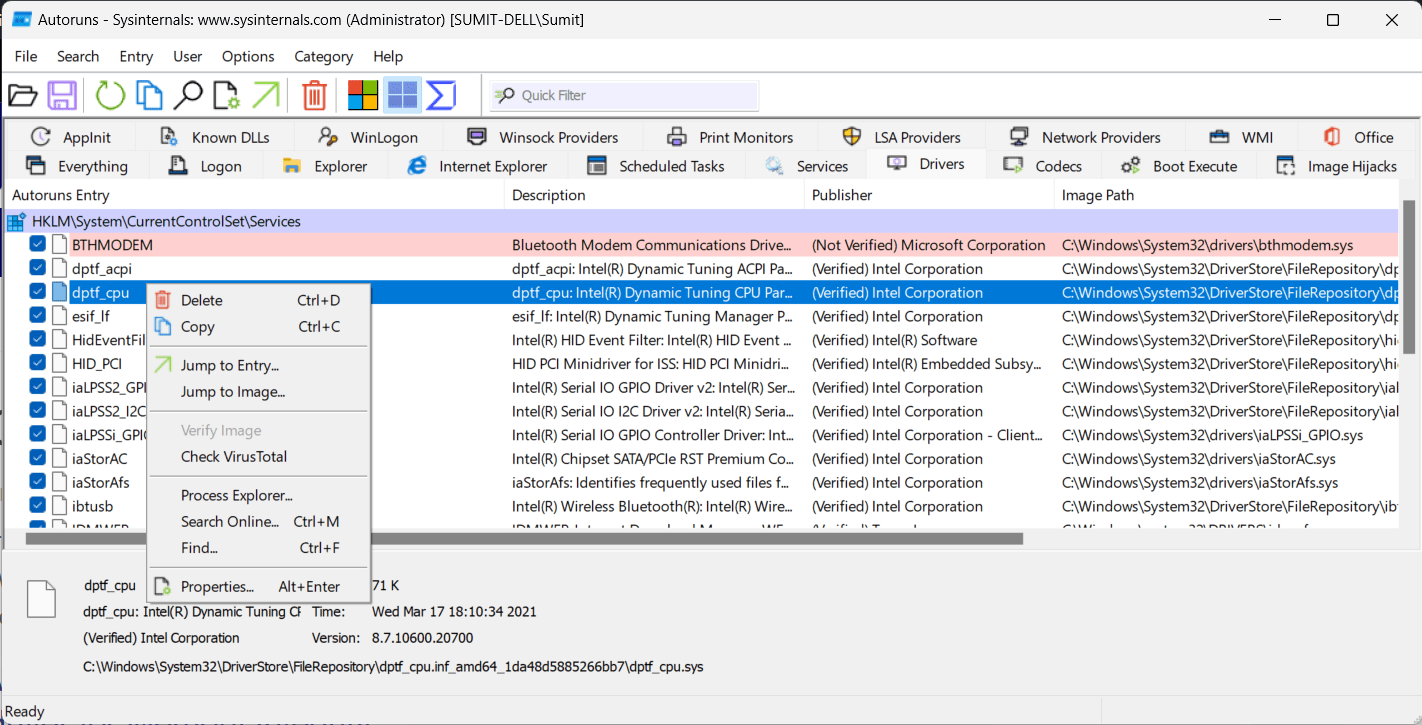Collapse the HKLM Services registry group
This screenshot has width=1422, height=725.
(x=16, y=220)
